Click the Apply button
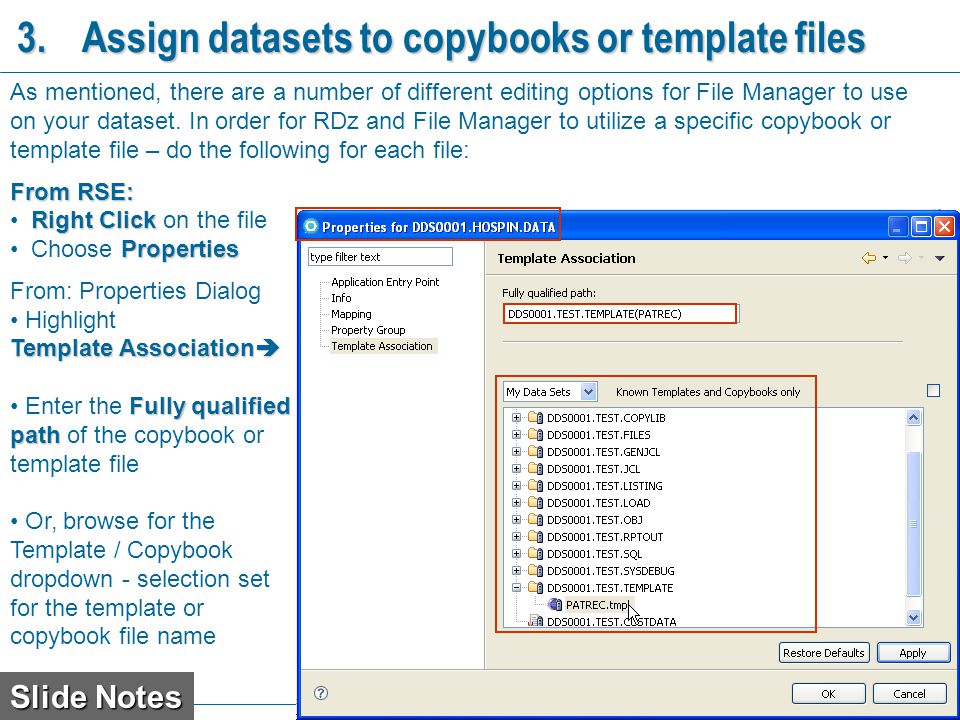Viewport: 960px width, 720px height. pyautogui.click(x=913, y=653)
